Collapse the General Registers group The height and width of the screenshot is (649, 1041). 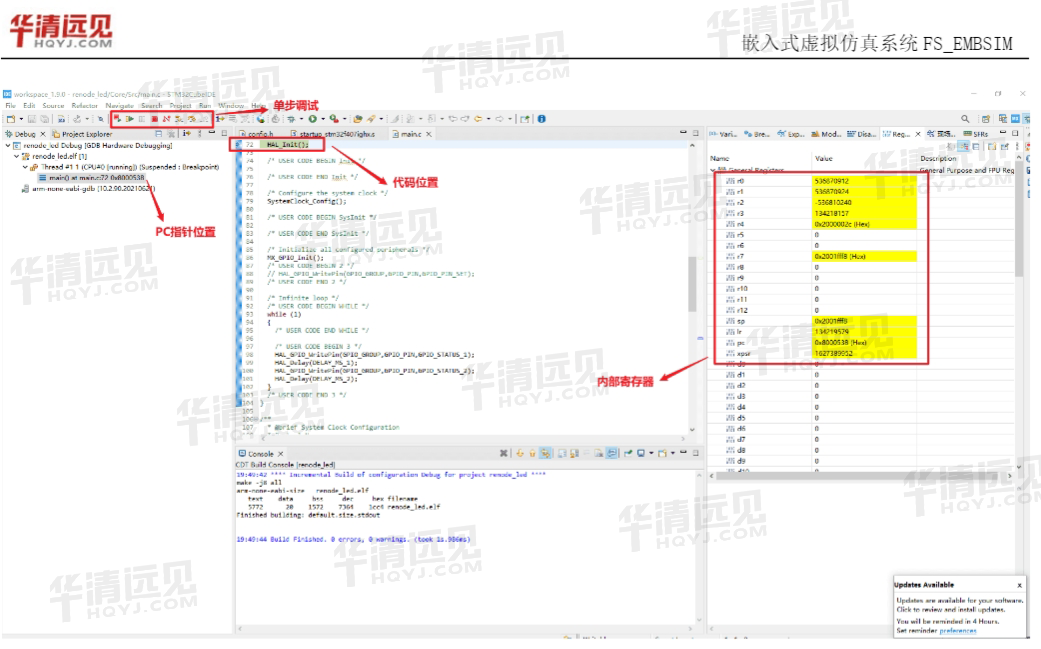pyautogui.click(x=713, y=171)
